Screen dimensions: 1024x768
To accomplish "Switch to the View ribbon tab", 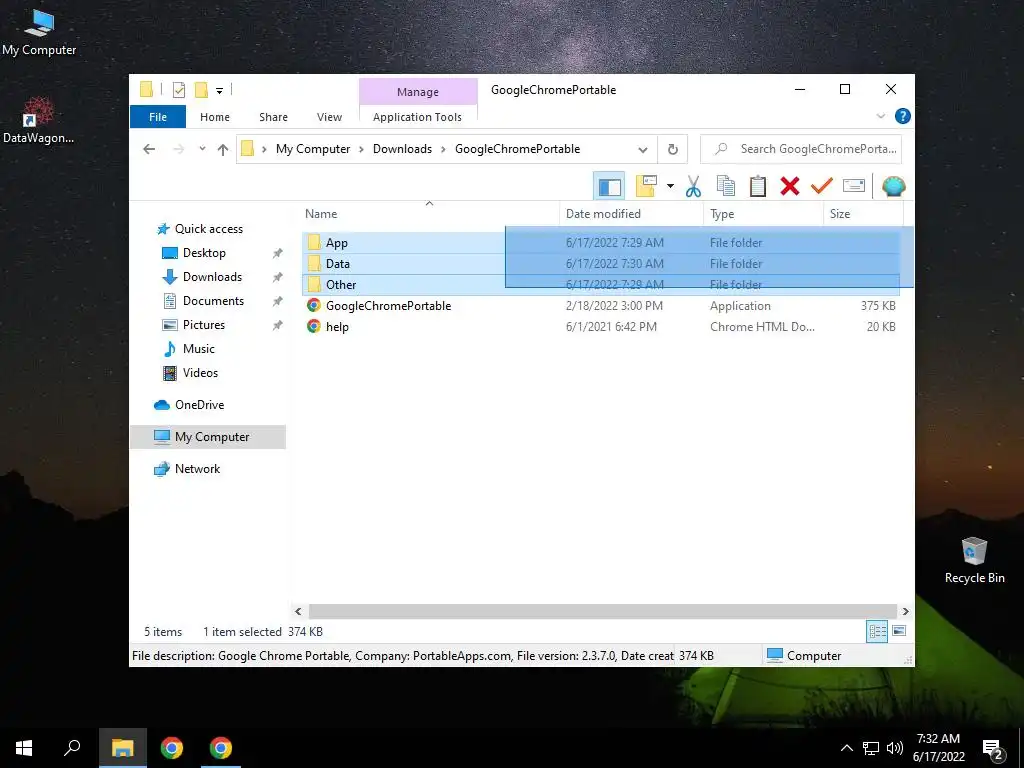I will click(x=329, y=117).
